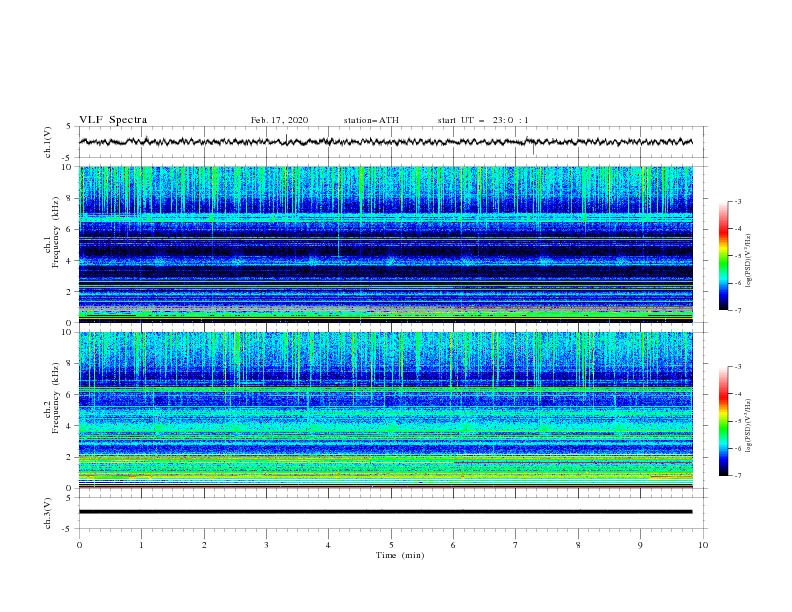Click the "start UT = 23:0 :1" text
Screen dimensions: 792x612
(483, 120)
